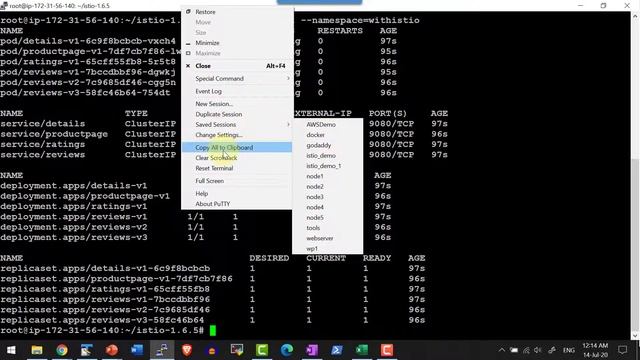Open the volume control in system tray
Viewport: 640px width, 360px height.
point(538,350)
